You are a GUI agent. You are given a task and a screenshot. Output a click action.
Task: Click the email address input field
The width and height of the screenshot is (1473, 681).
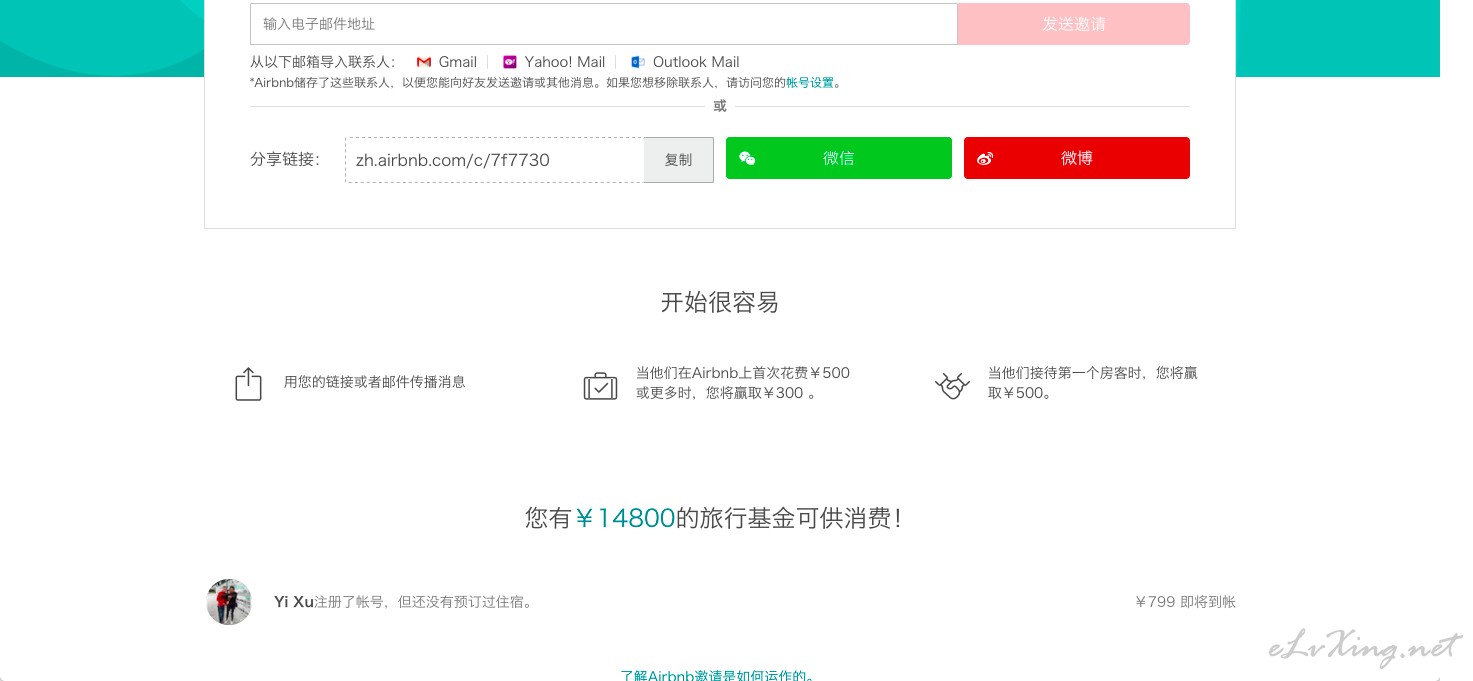[604, 24]
